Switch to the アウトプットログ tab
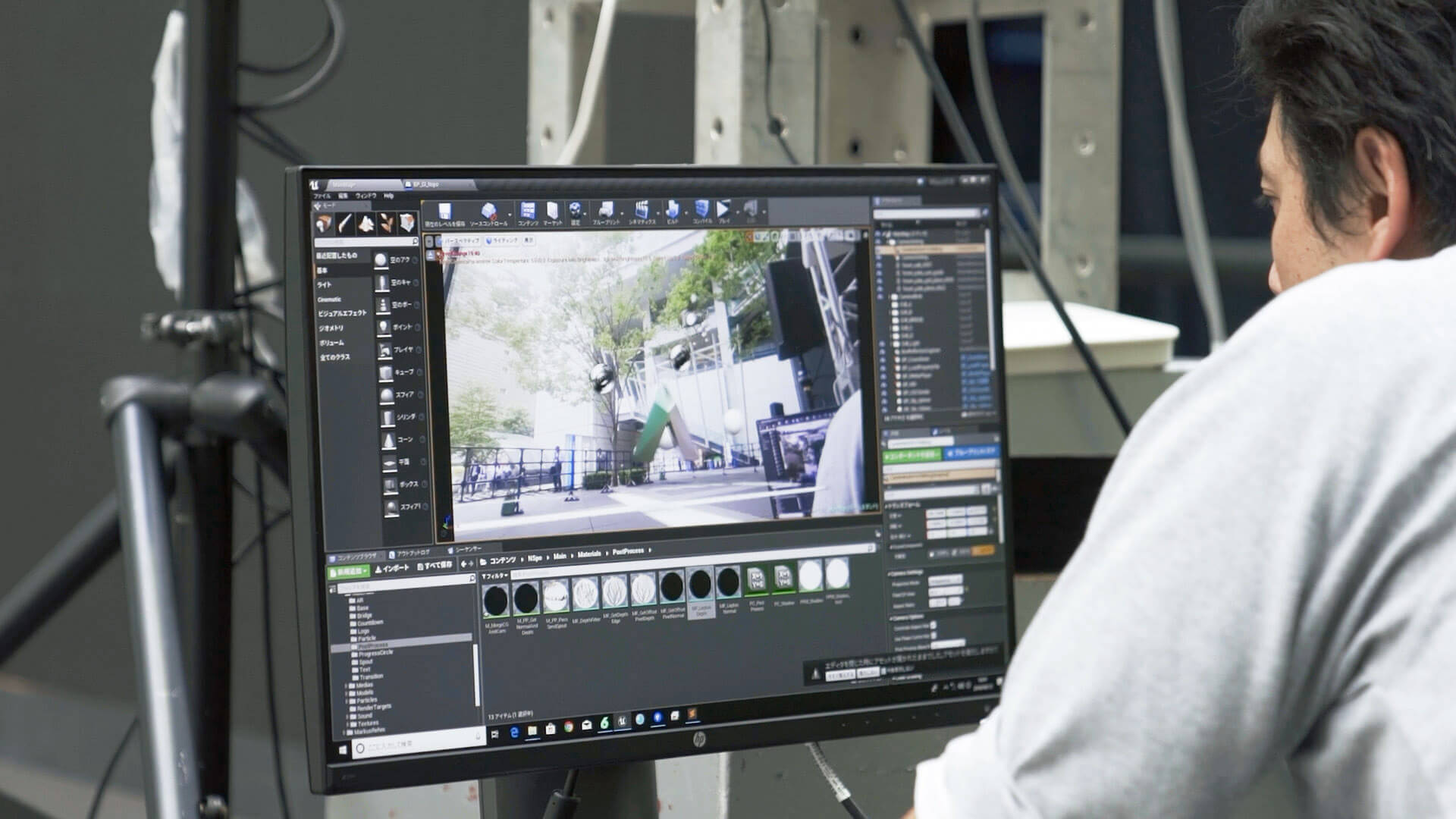The width and height of the screenshot is (1456, 819). (x=410, y=553)
